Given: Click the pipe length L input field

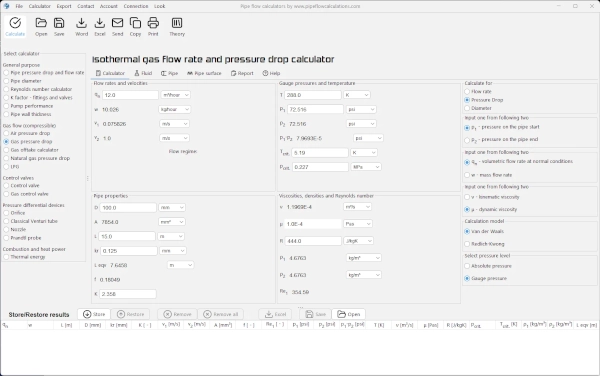Looking at the screenshot, I should point(127,236).
